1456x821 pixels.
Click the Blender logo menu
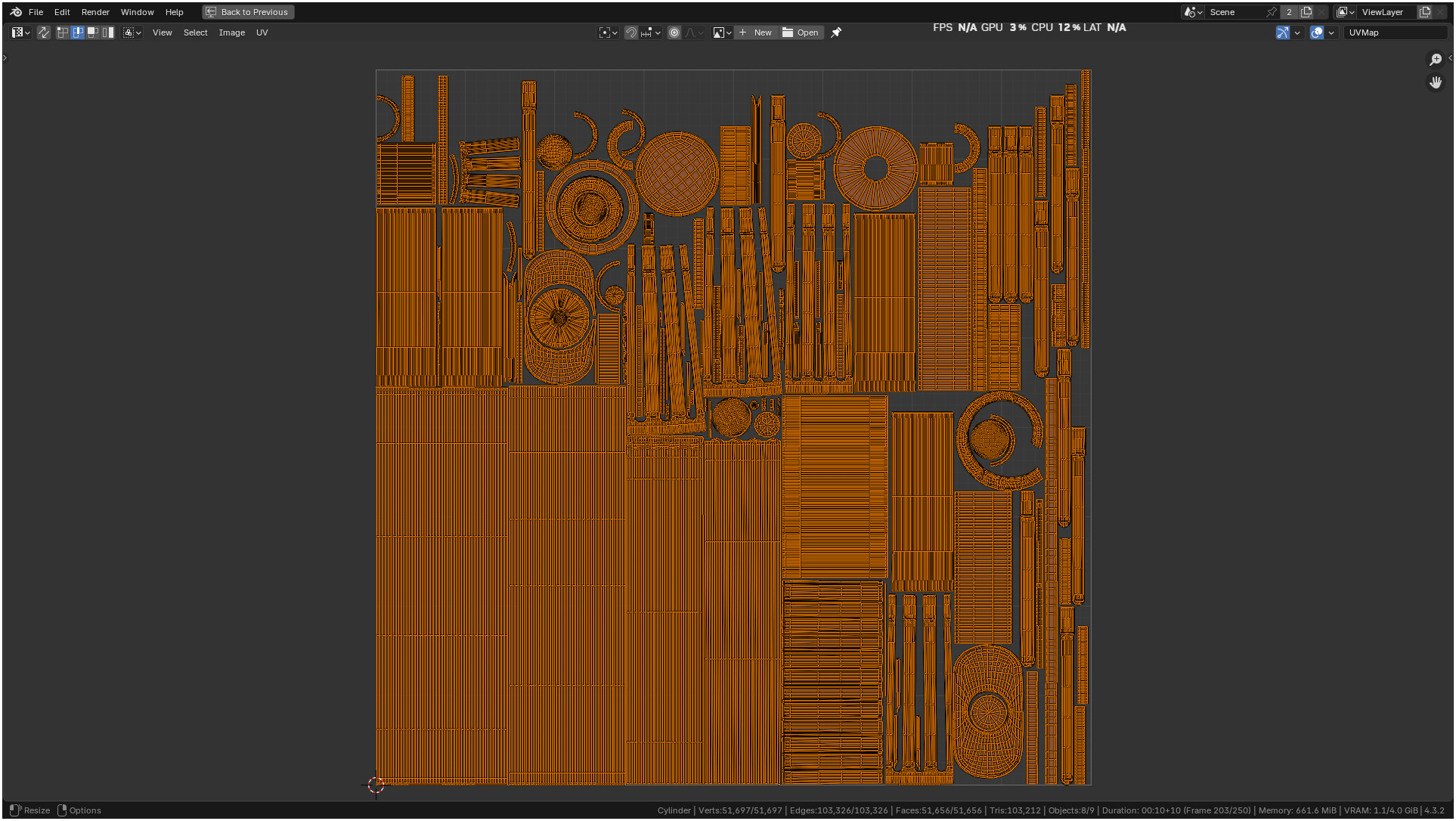[x=16, y=12]
